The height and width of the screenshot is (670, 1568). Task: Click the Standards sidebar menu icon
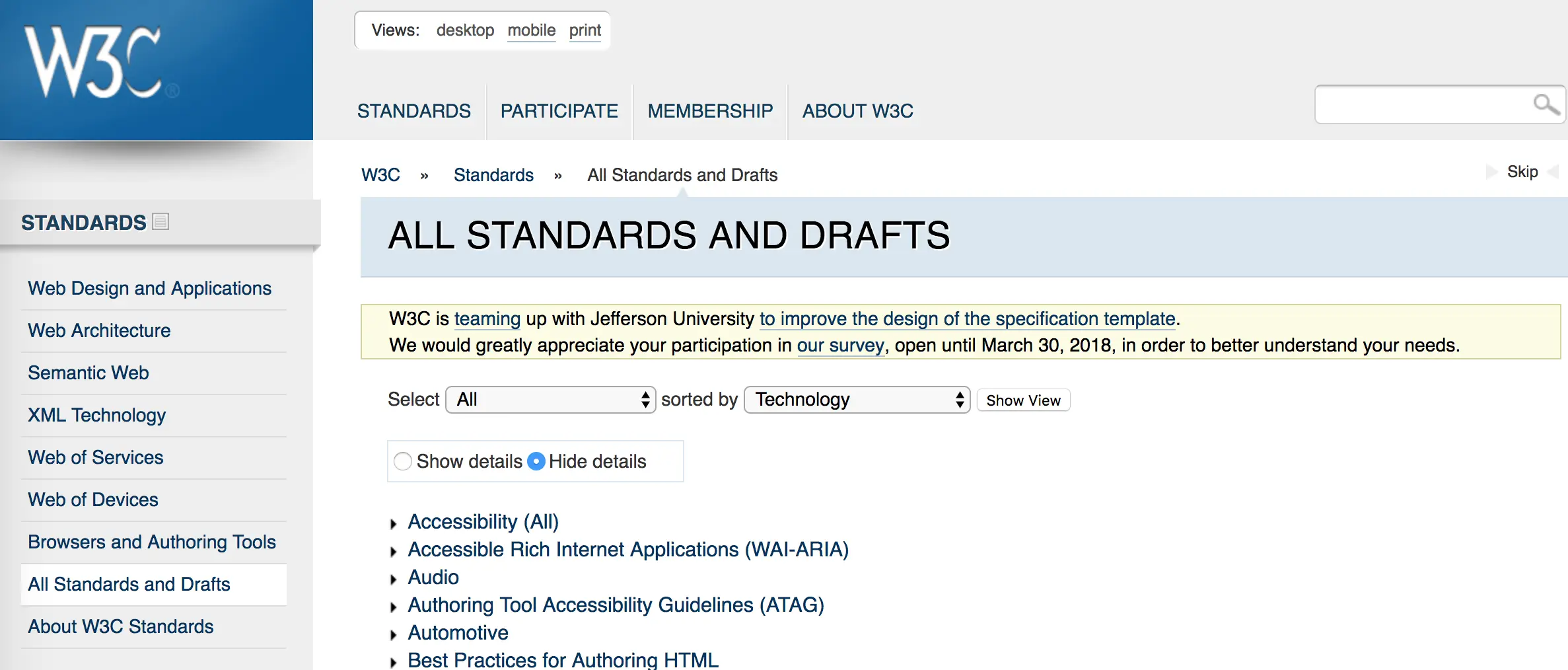(160, 221)
